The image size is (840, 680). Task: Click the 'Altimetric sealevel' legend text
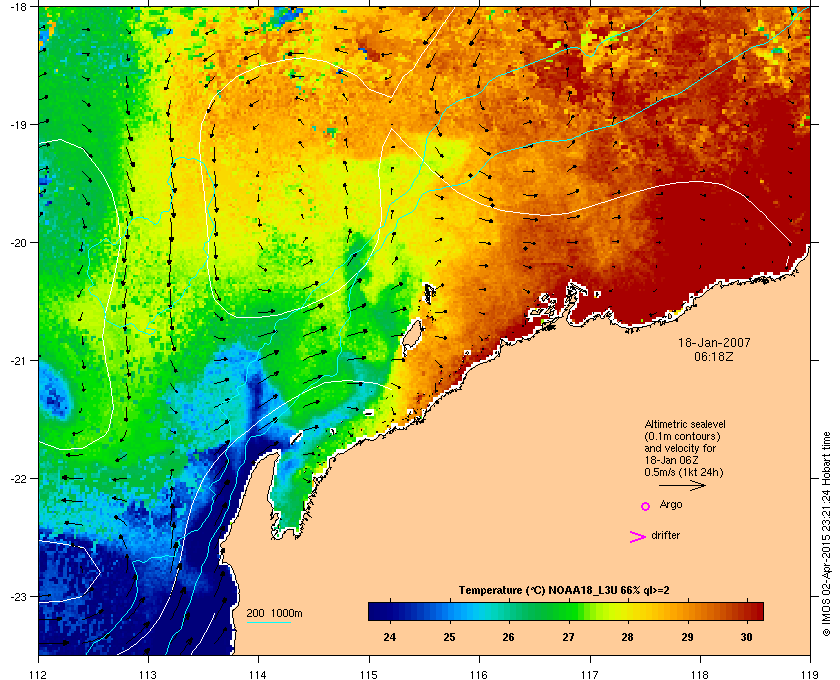click(x=685, y=424)
